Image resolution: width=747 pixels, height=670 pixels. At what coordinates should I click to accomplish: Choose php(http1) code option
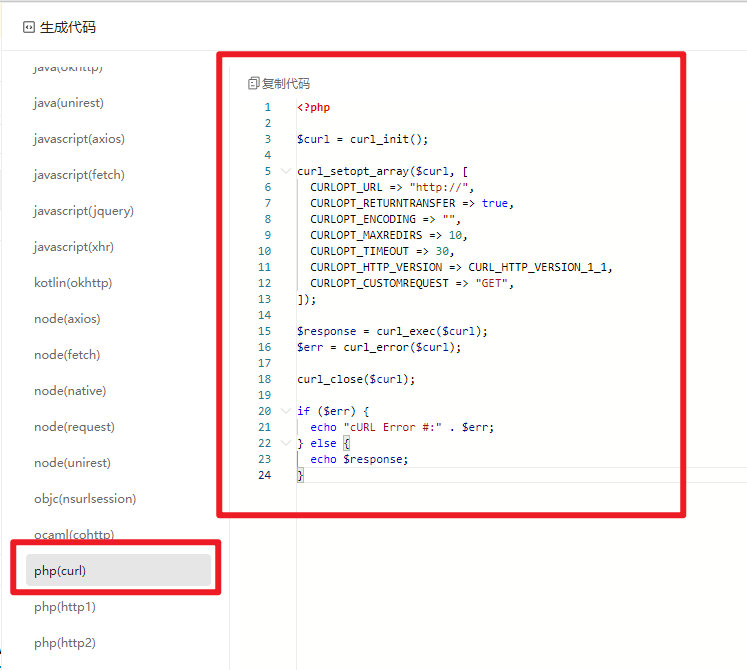pyautogui.click(x=65, y=607)
